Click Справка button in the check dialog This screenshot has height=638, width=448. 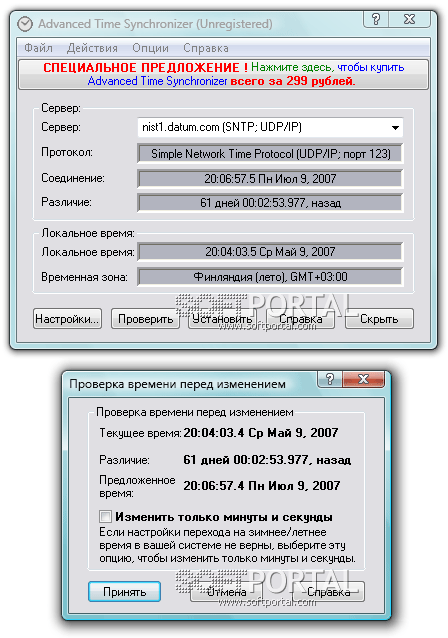click(329, 592)
